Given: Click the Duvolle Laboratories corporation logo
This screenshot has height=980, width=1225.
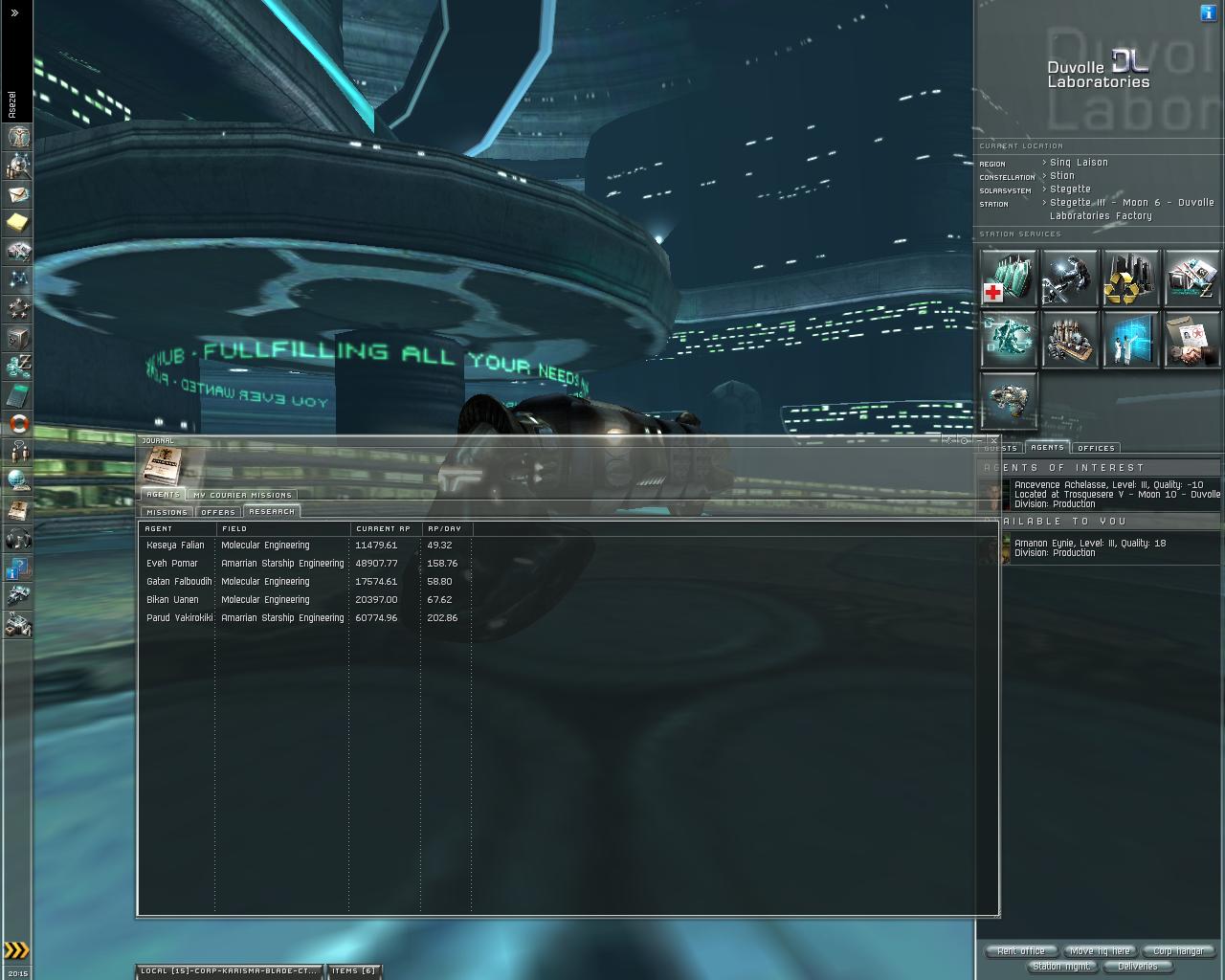Looking at the screenshot, I should pyautogui.click(x=1099, y=68).
